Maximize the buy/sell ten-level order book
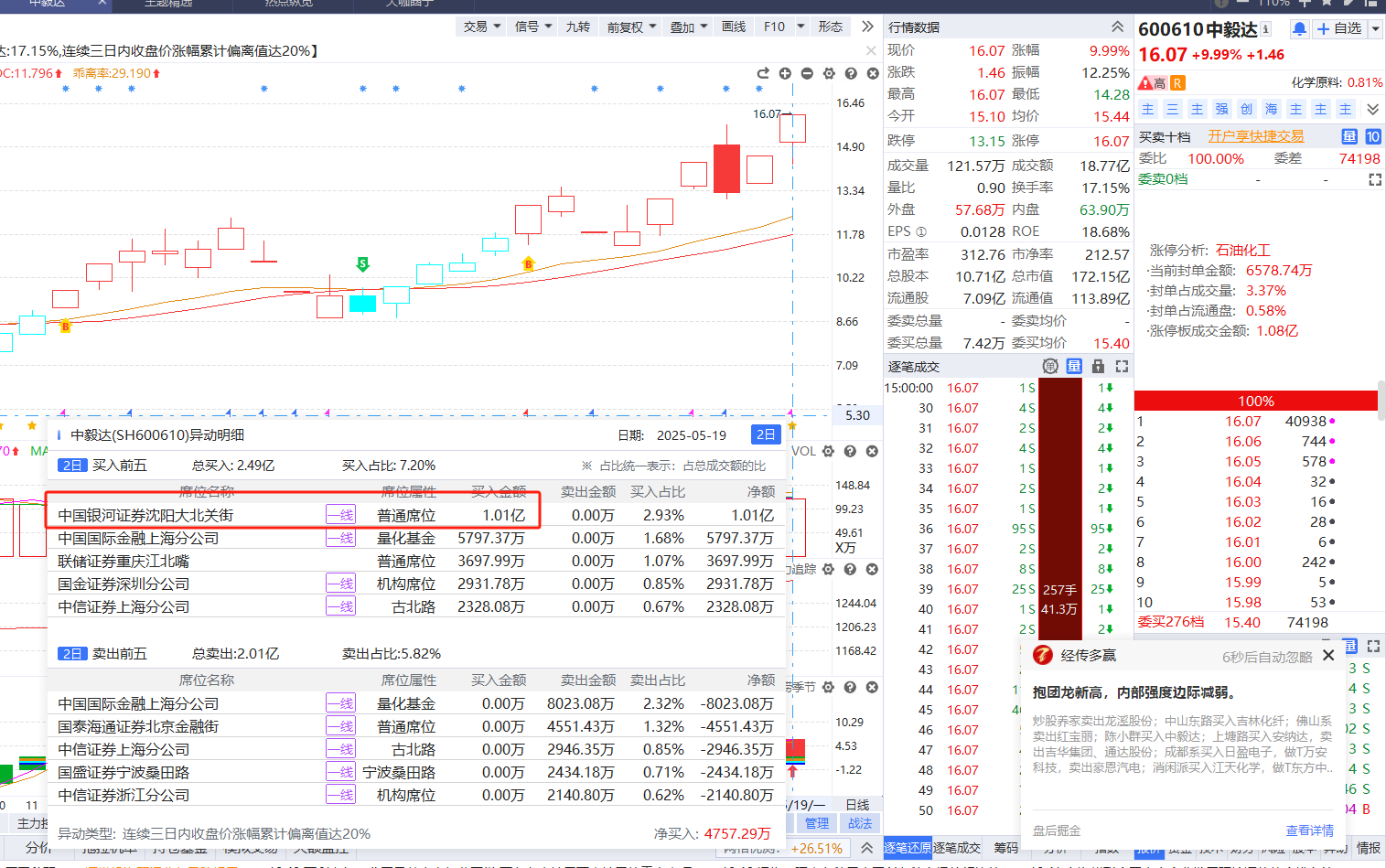 1374,180
